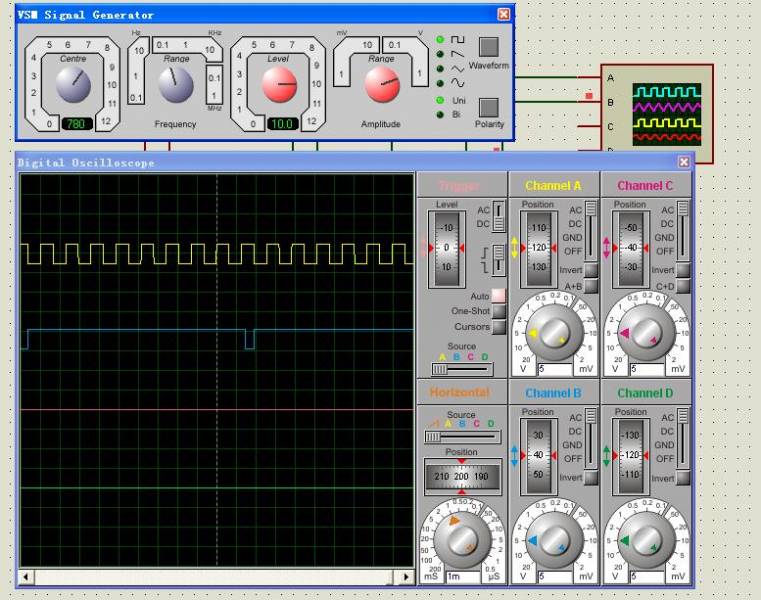Click the oscilloscope display right scroll arrow

click(406, 577)
